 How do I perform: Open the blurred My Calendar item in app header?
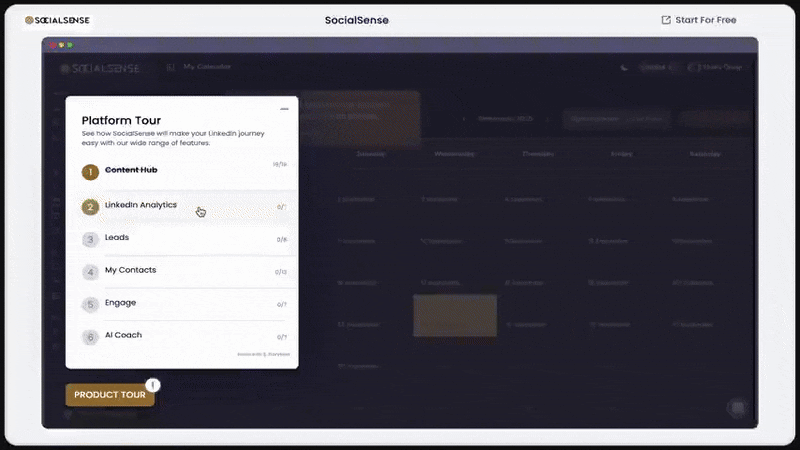199,67
